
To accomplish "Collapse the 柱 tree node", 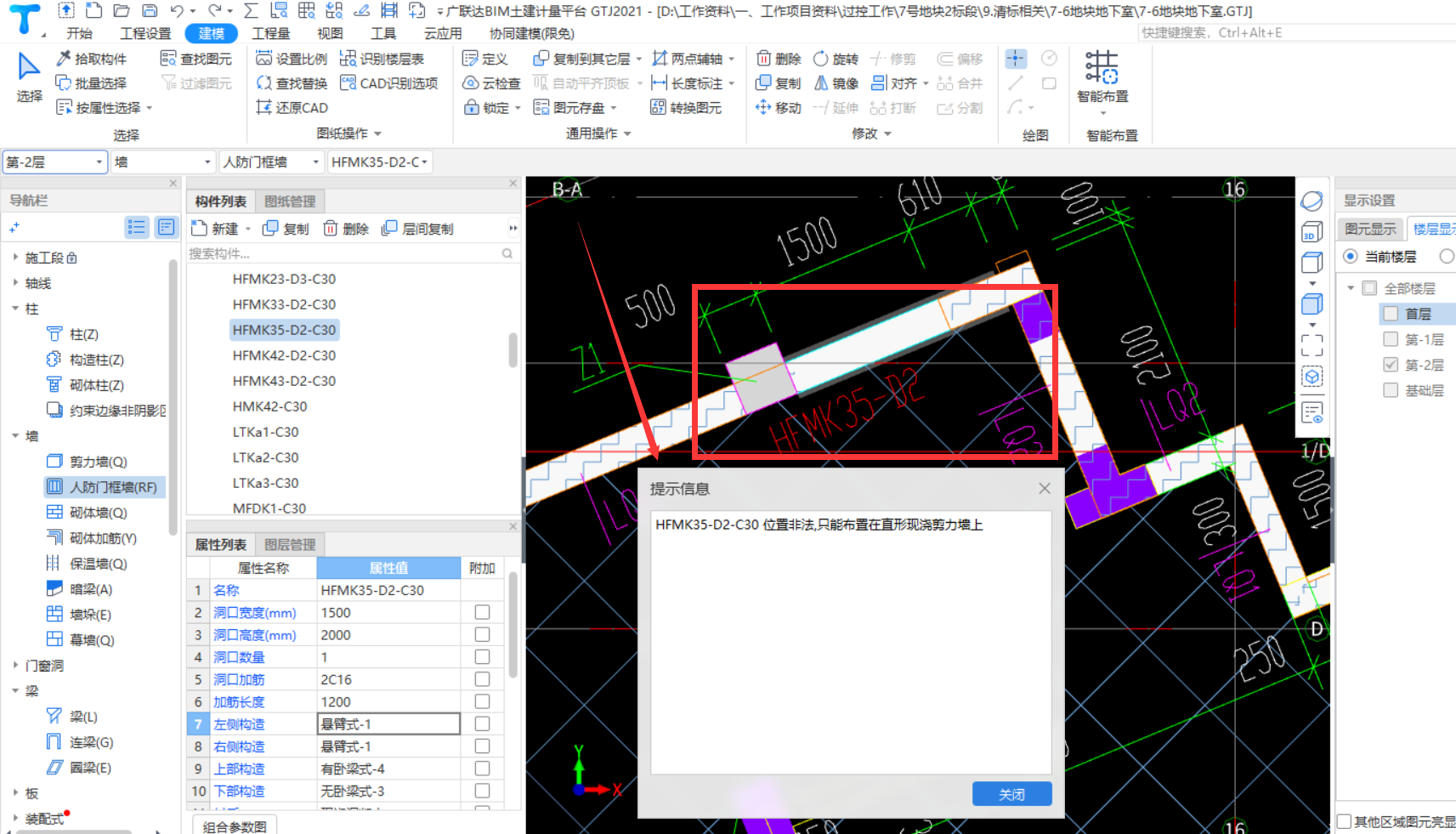I will click(15, 308).
